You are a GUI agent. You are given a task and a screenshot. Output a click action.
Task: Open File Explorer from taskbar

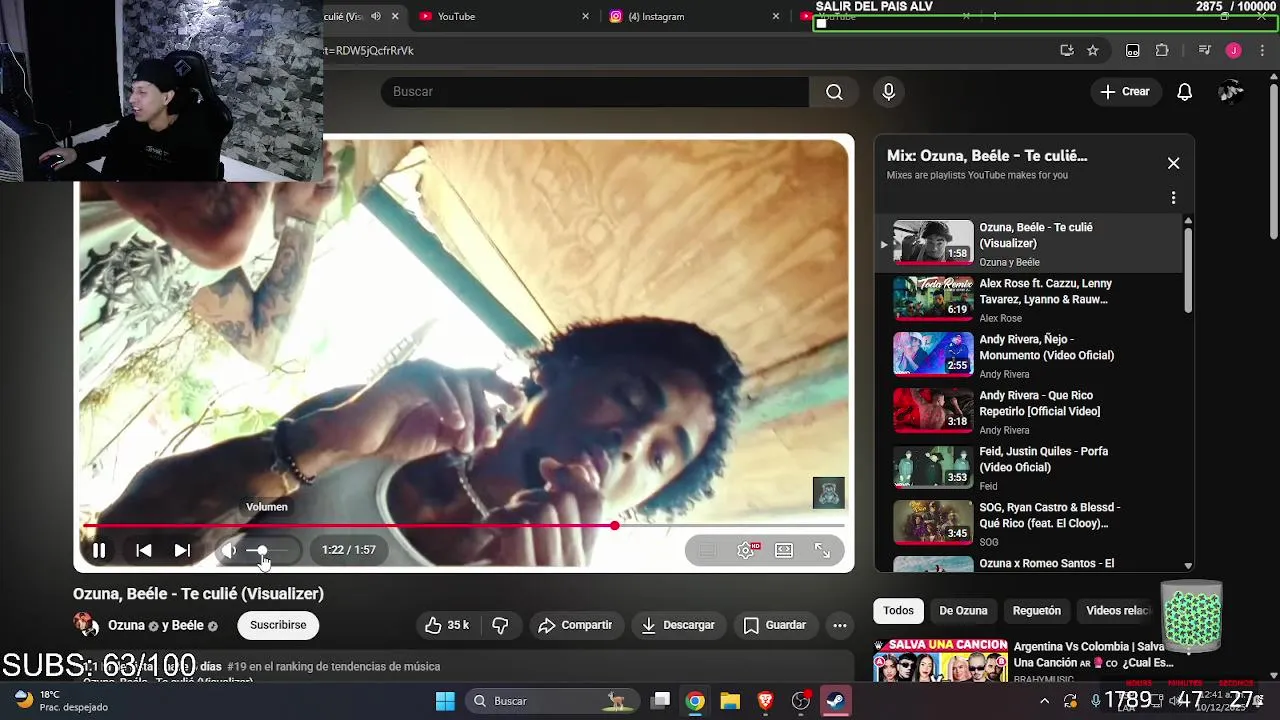(x=730, y=701)
